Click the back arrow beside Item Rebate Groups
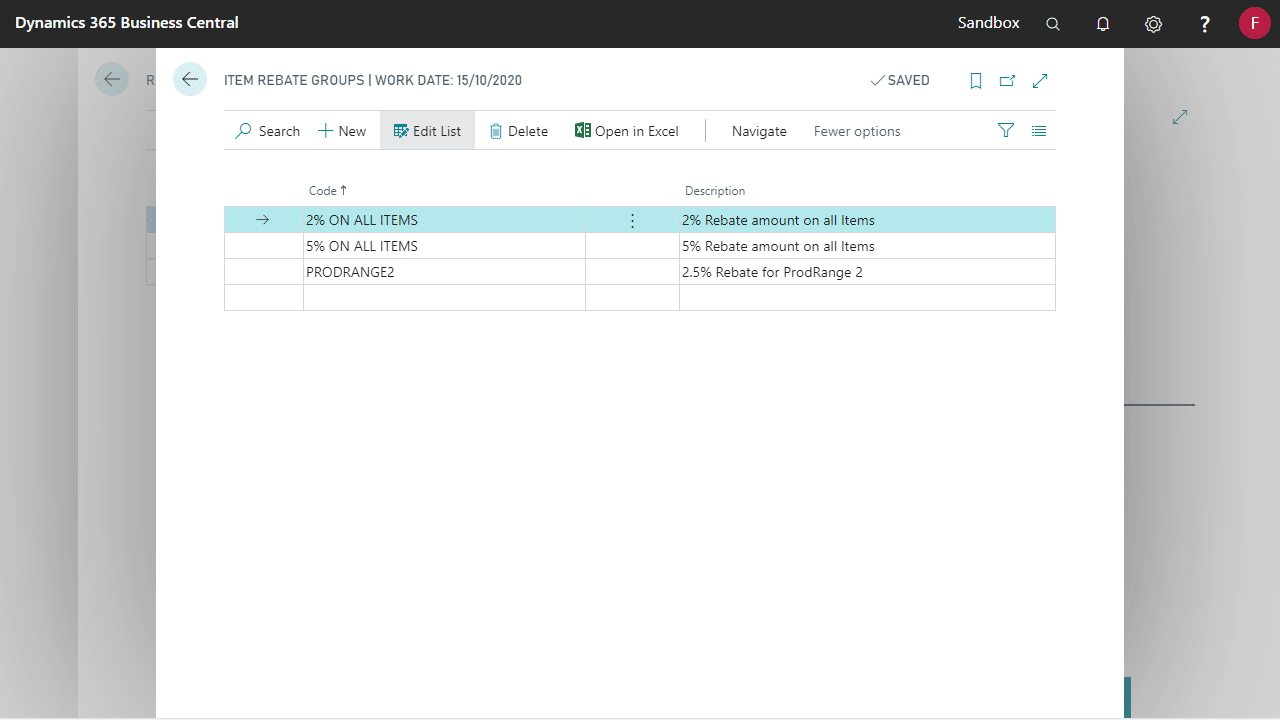The image size is (1280, 720). (190, 80)
